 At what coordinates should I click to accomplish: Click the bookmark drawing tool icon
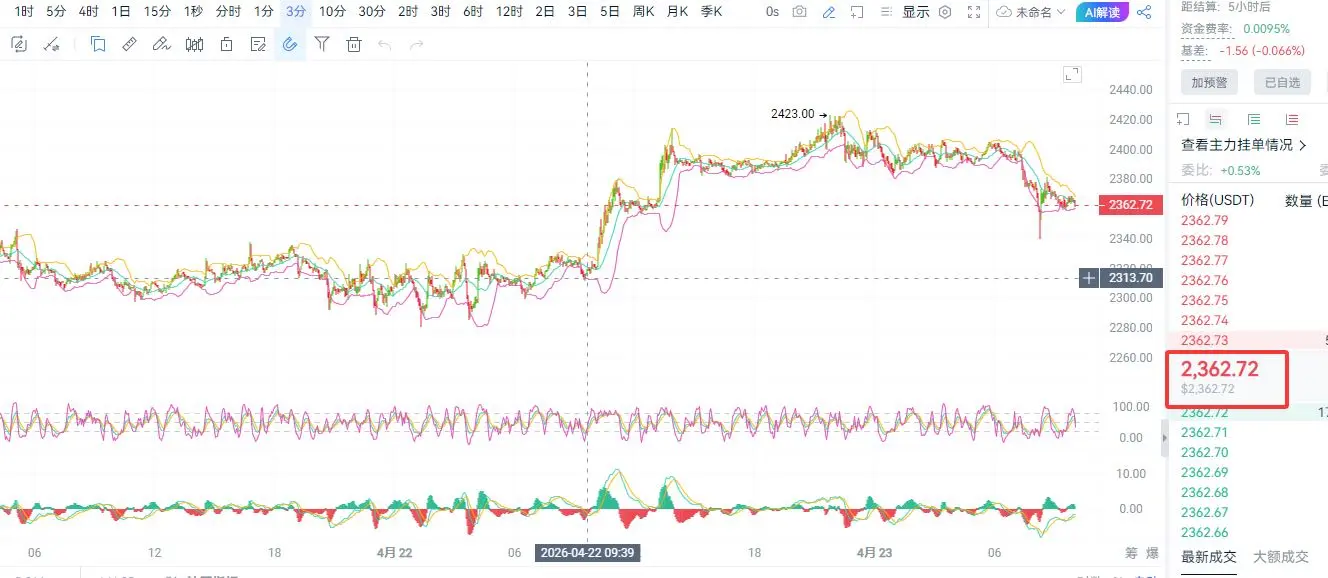98,44
